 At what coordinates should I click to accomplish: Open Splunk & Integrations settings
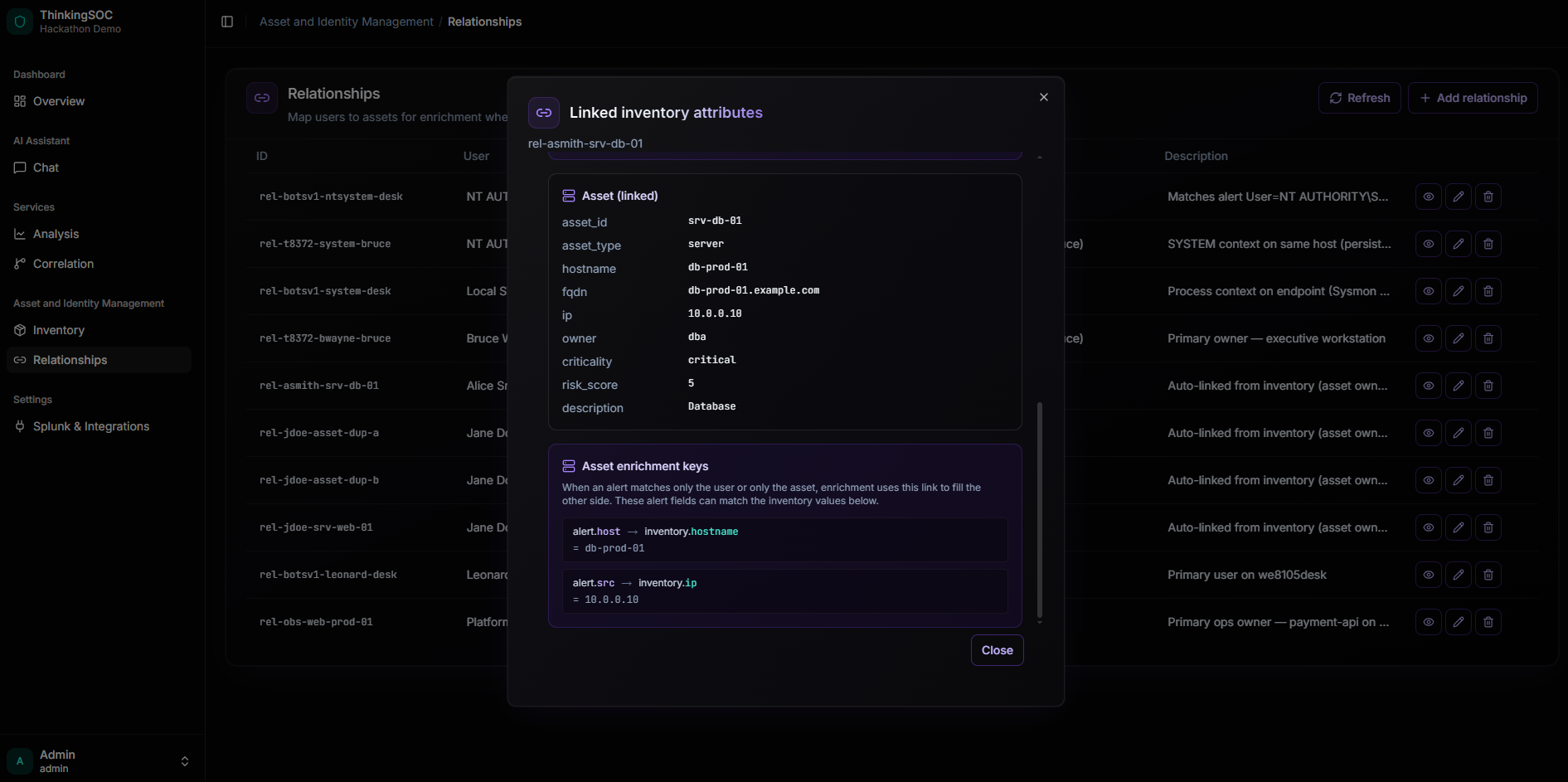(x=99, y=426)
